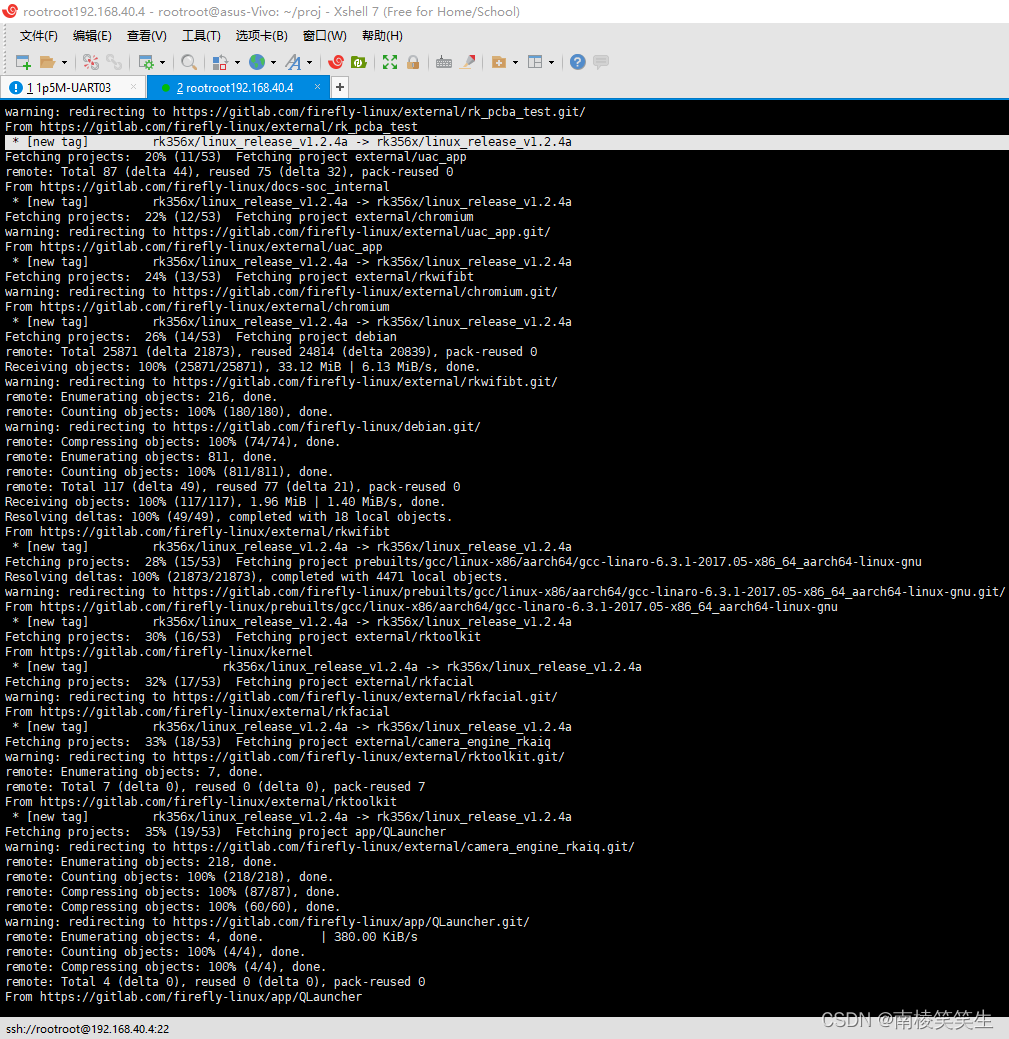Open the session Properties gear icon
The image size is (1009, 1039).
click(146, 62)
